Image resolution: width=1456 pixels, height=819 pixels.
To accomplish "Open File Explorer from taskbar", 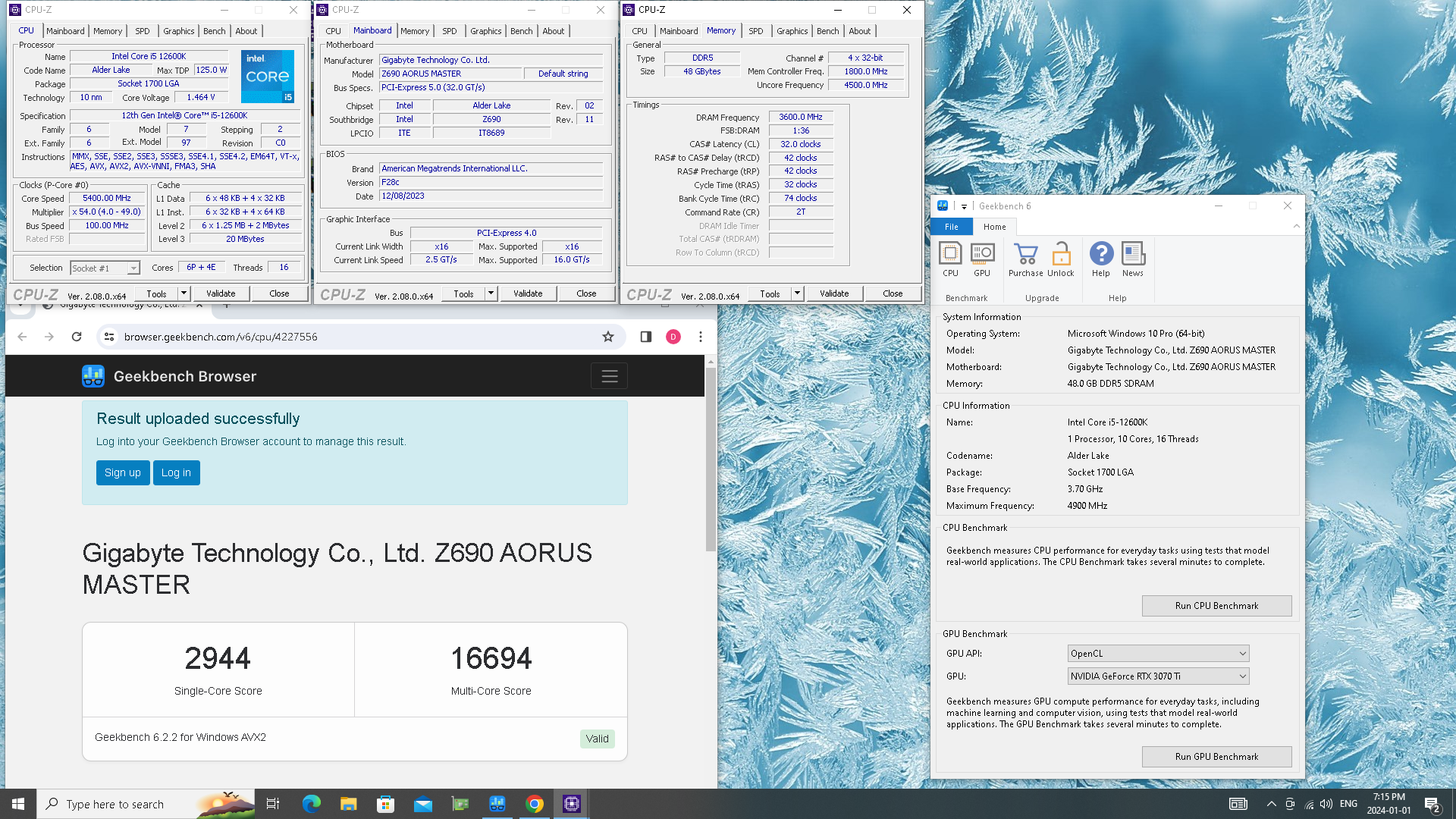I will click(348, 804).
